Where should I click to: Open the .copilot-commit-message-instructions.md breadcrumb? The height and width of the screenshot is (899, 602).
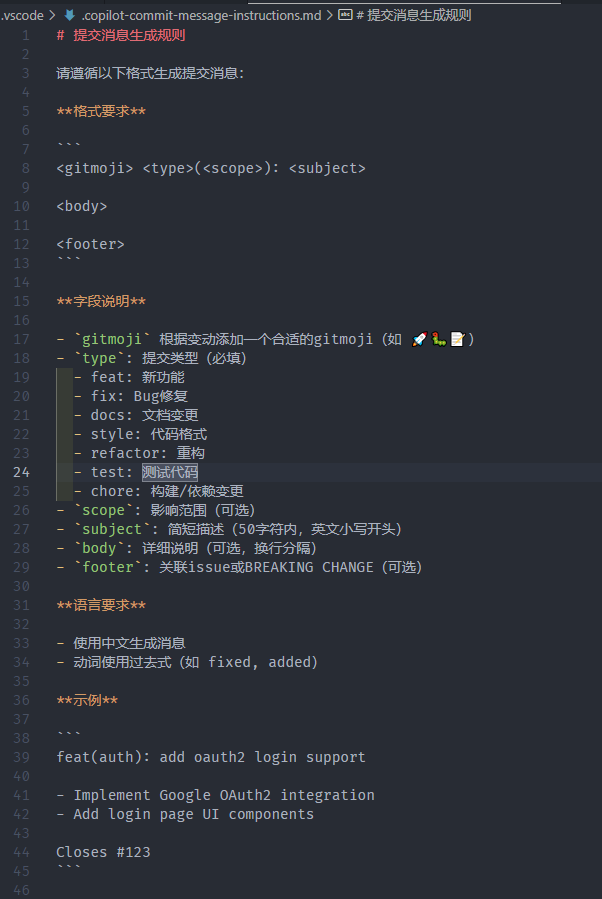(201, 15)
